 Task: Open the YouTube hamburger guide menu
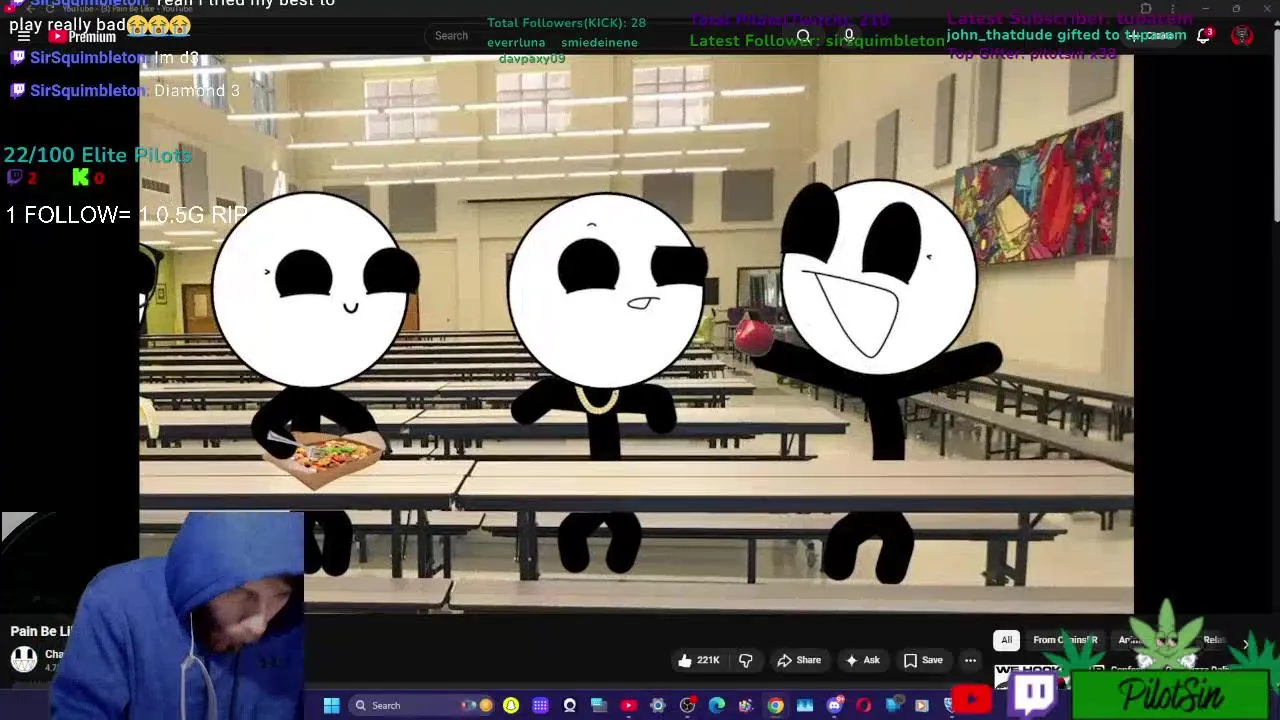(23, 36)
